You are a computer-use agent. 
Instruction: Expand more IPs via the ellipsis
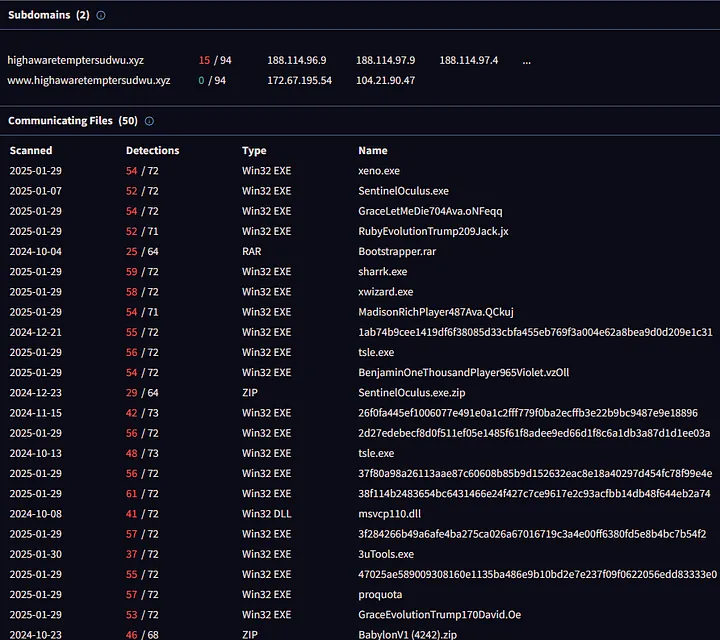click(527, 61)
